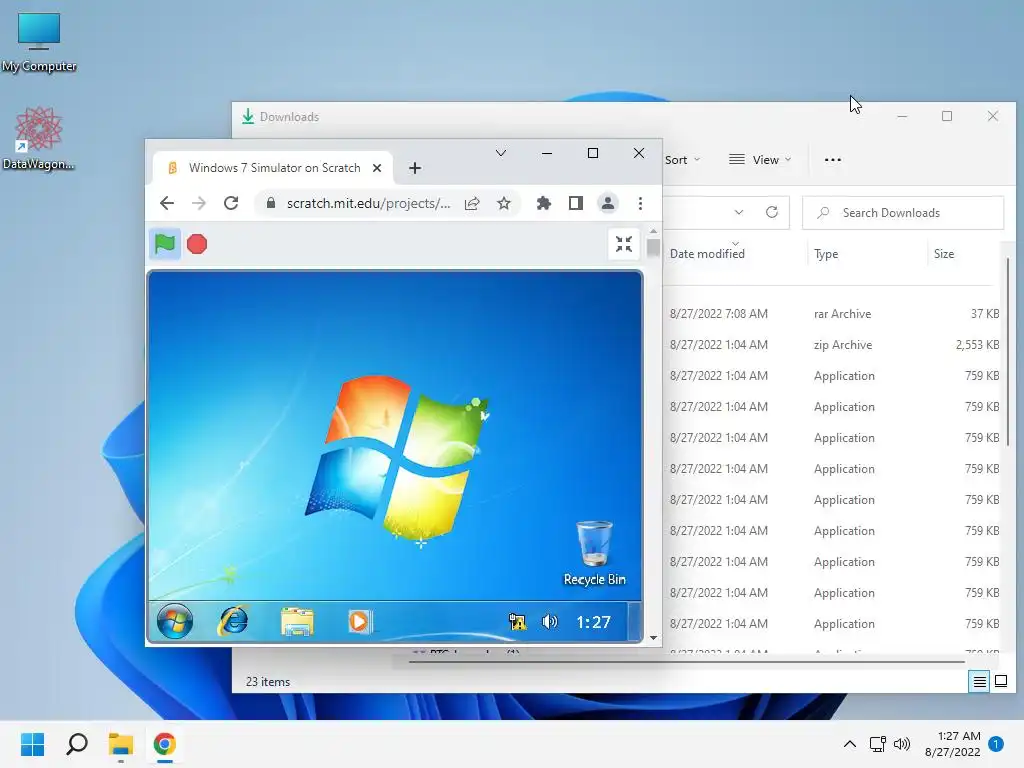Open See more options in Downloads toolbar
Viewport: 1024px width, 768px height.
click(x=833, y=160)
